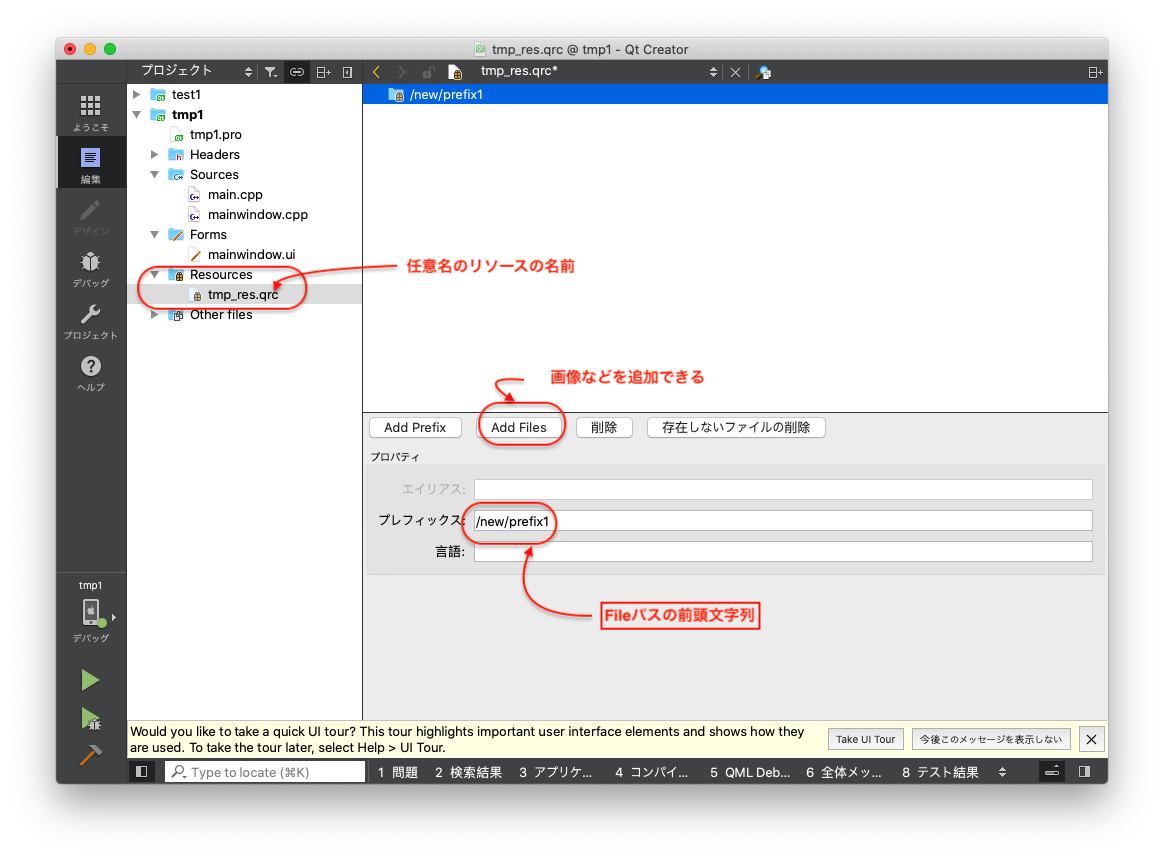Screen dimensions: 1164x858
Task: Open the Design (デザイン) mode
Action: [x=91, y=216]
